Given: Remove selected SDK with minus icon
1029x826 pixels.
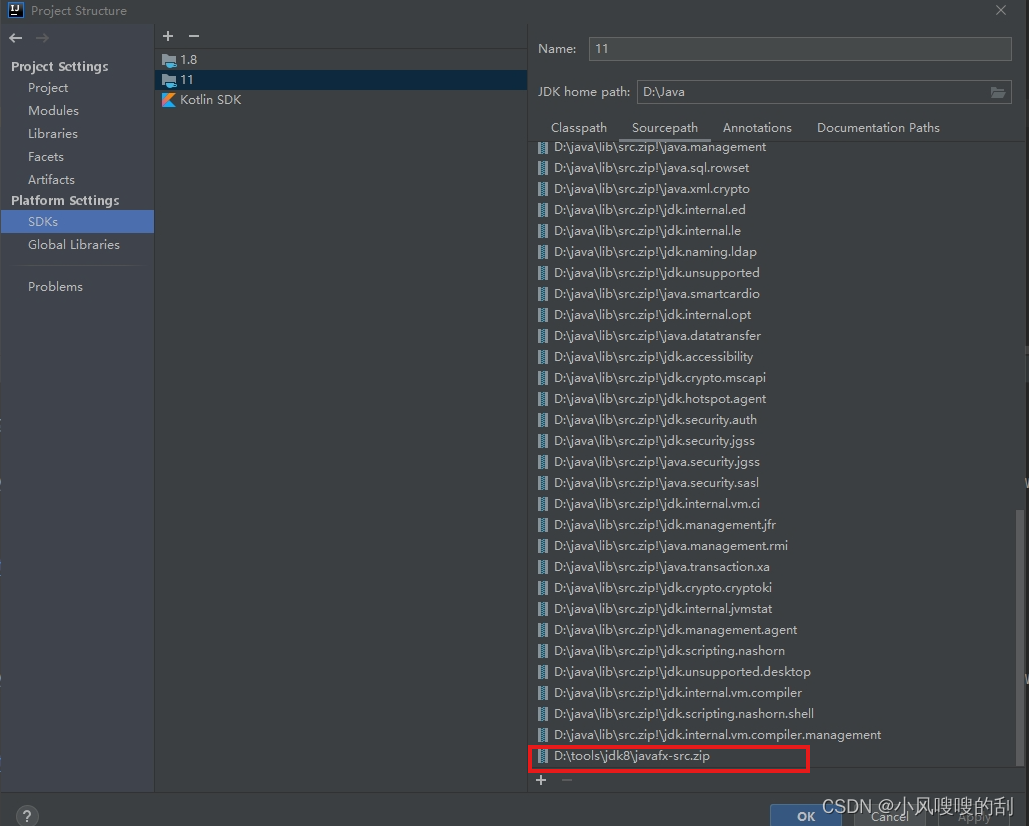Looking at the screenshot, I should pos(194,36).
